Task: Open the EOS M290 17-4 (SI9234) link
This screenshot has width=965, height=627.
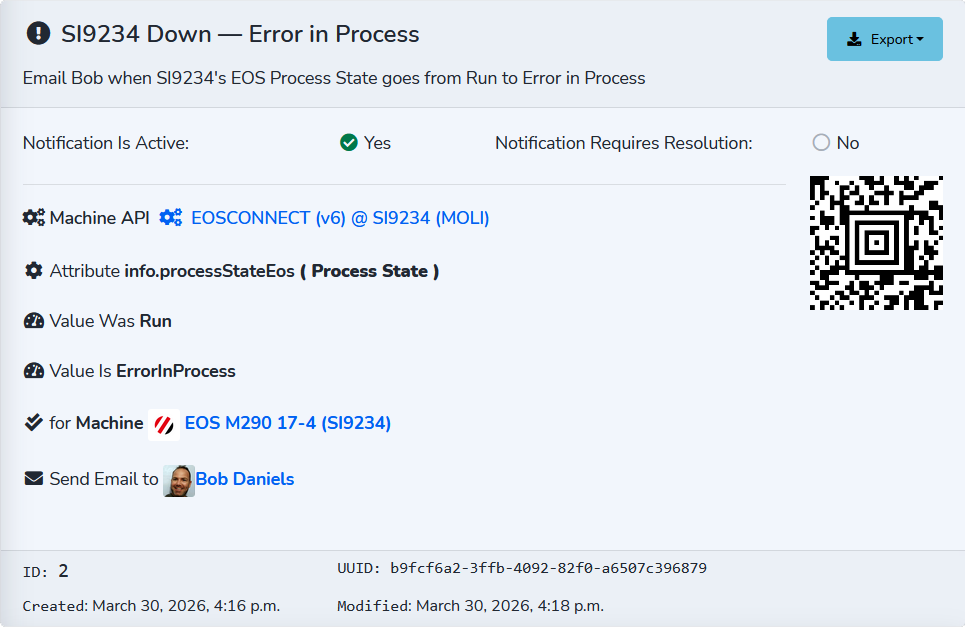Action: pyautogui.click(x=287, y=423)
